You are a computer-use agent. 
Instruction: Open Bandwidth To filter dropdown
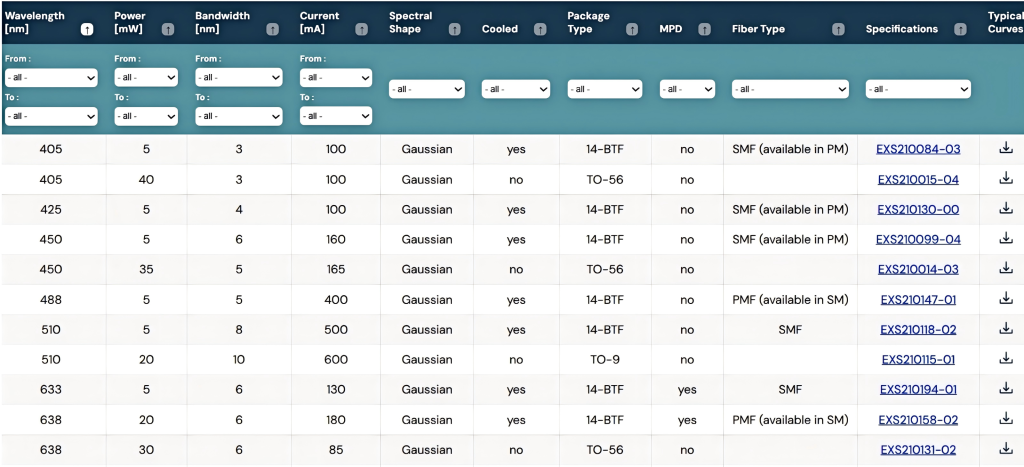pos(239,116)
